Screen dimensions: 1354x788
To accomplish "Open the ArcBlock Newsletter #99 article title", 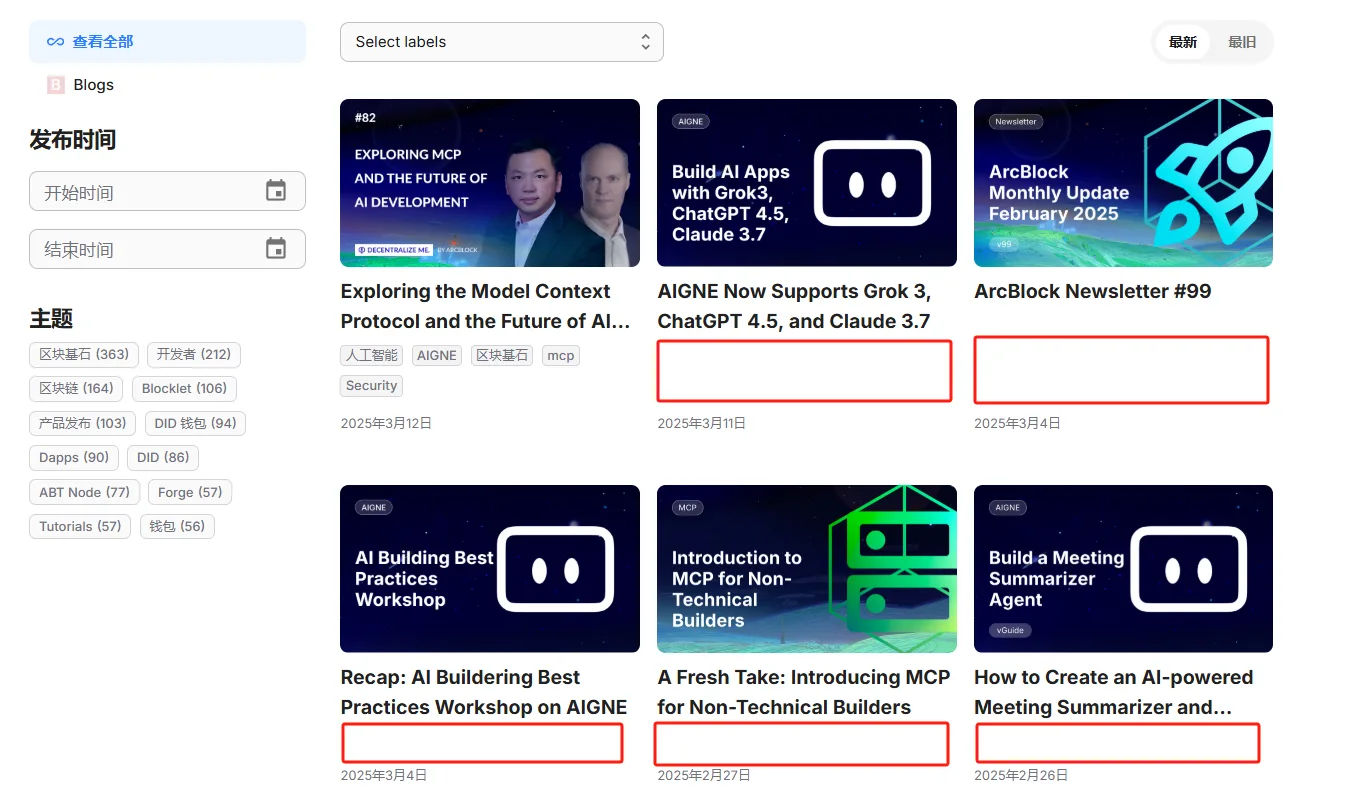I will click(x=1092, y=291).
